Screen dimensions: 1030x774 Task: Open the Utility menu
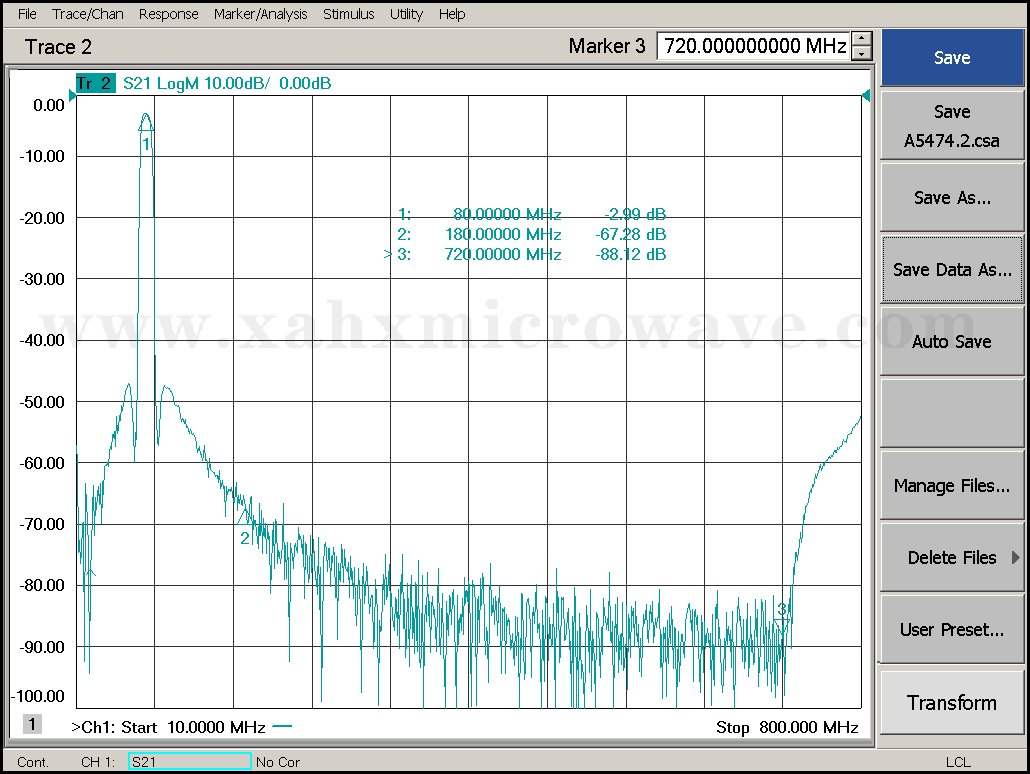[406, 14]
